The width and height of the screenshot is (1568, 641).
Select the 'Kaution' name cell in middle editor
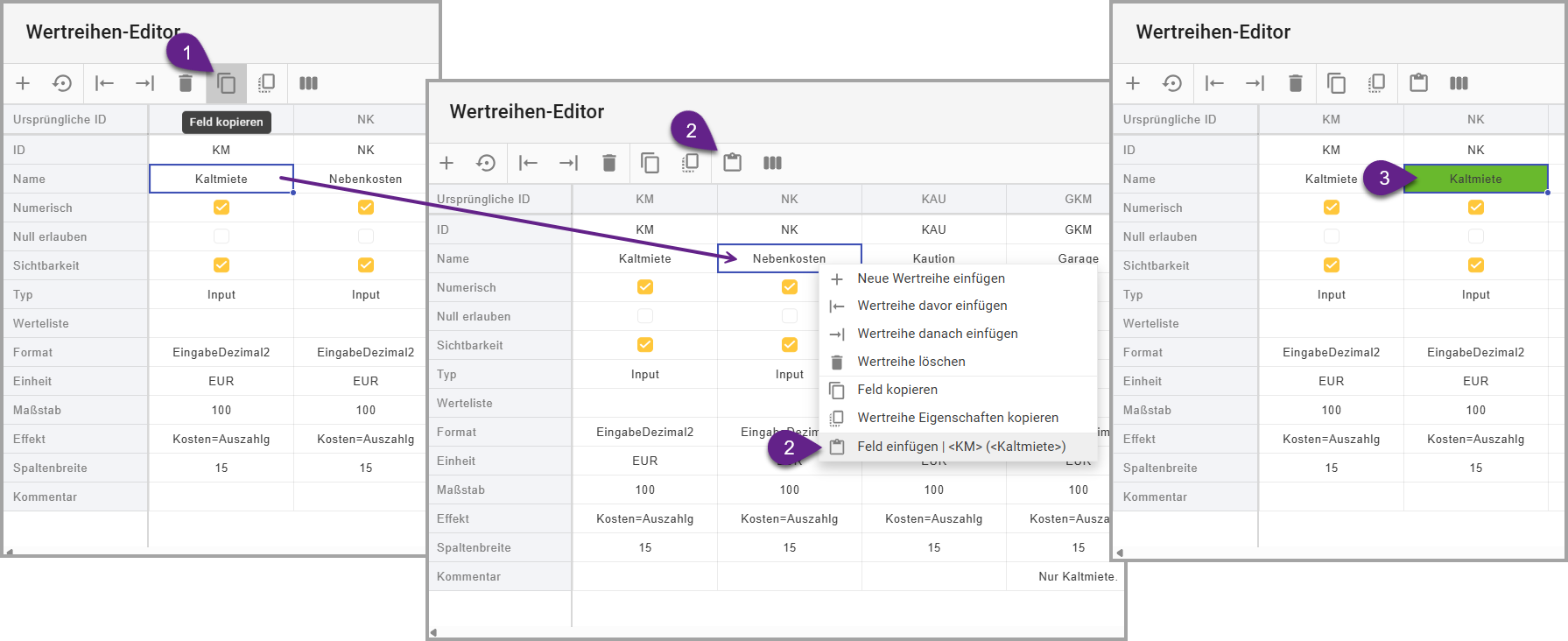click(x=934, y=258)
